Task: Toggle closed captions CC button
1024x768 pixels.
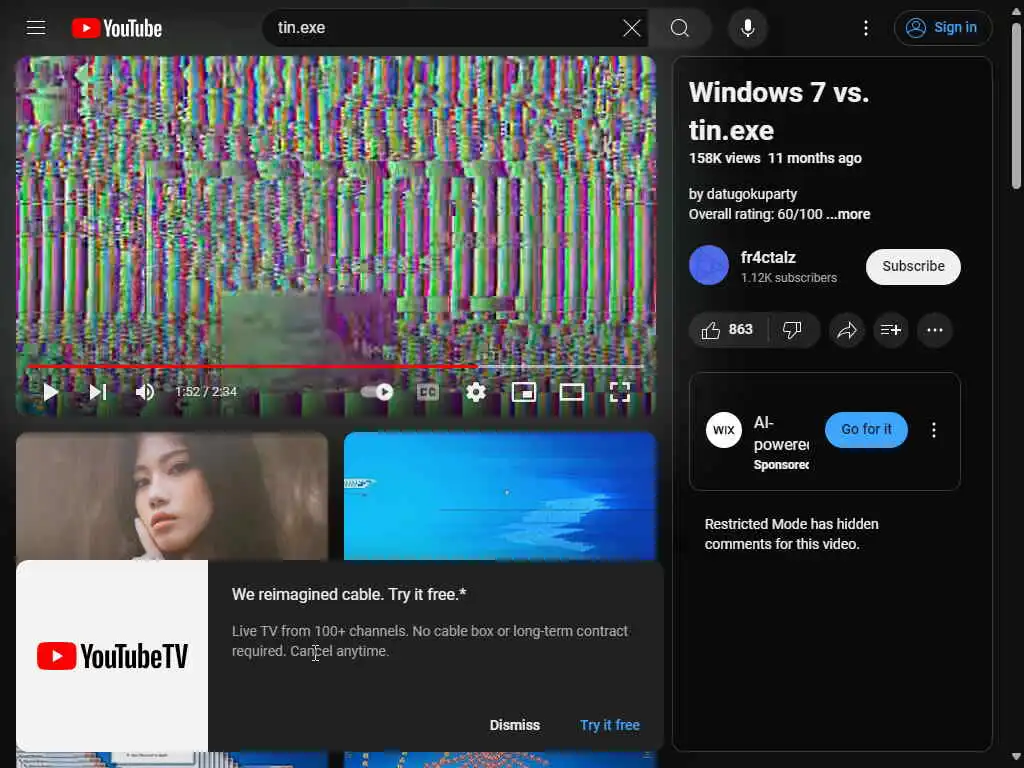Action: [x=428, y=392]
